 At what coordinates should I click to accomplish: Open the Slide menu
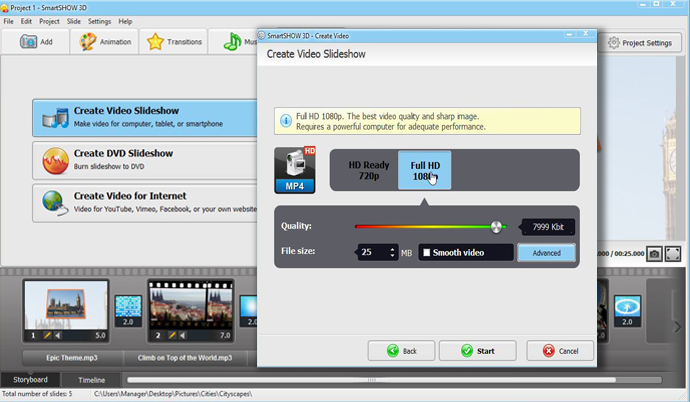tap(73, 21)
